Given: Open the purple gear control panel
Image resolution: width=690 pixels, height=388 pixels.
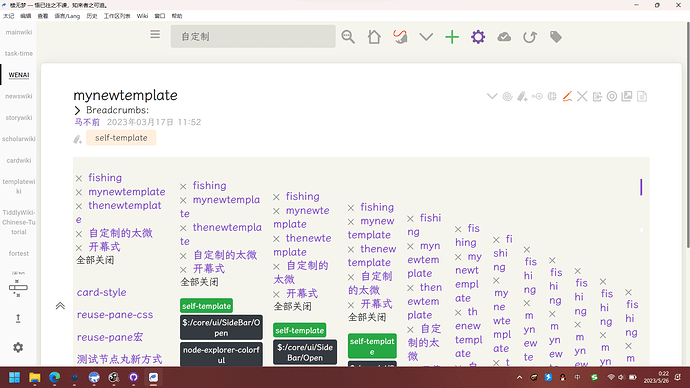Looking at the screenshot, I should pyautogui.click(x=478, y=37).
